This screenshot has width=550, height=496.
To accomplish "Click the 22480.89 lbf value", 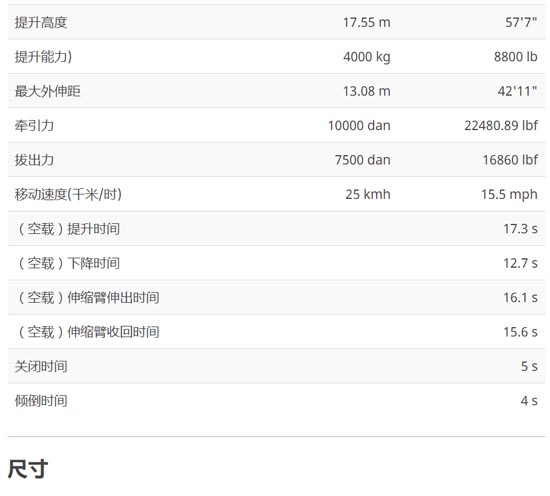I will click(501, 126).
